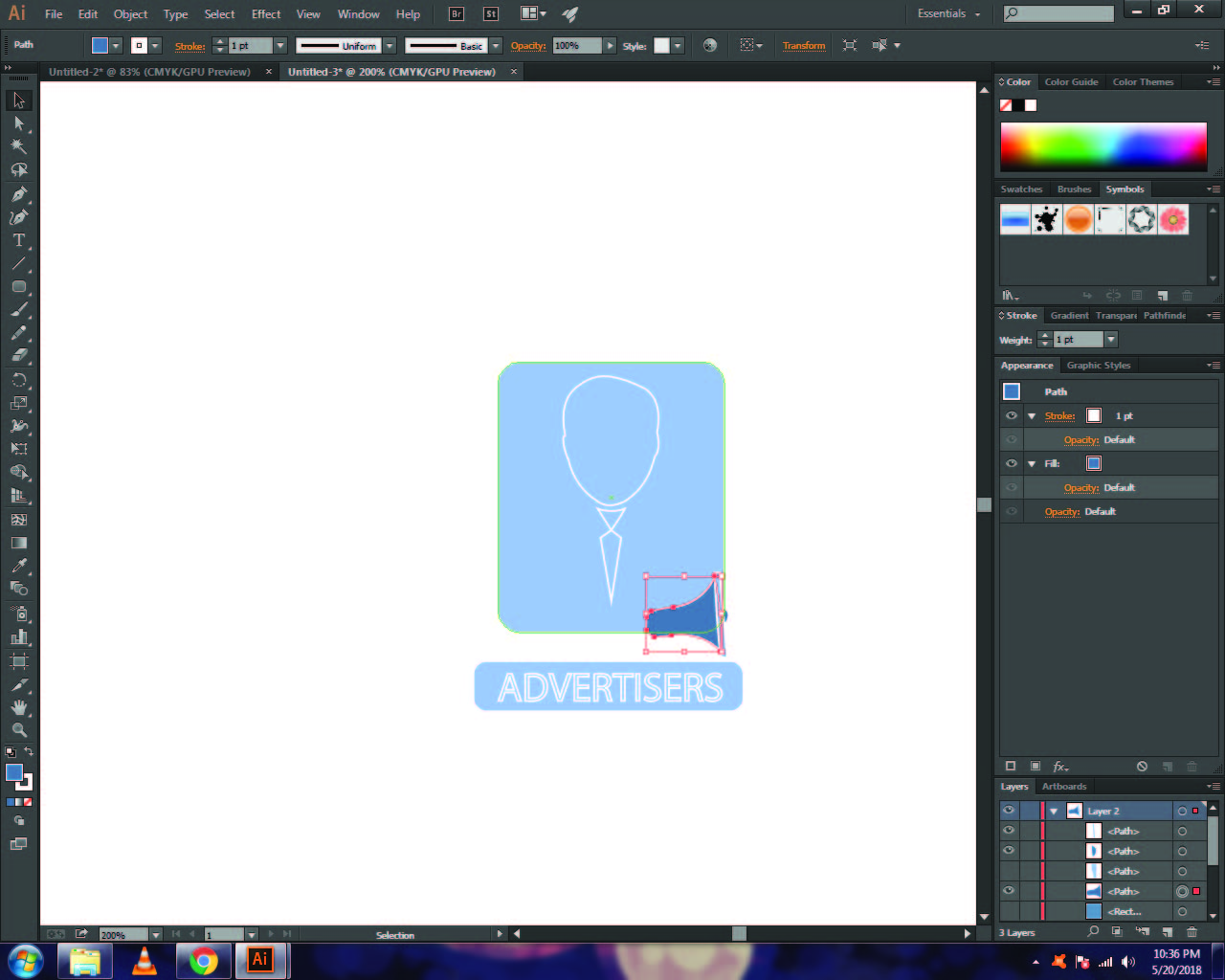The width and height of the screenshot is (1225, 980).
Task: Open the Window menu
Action: coord(358,14)
